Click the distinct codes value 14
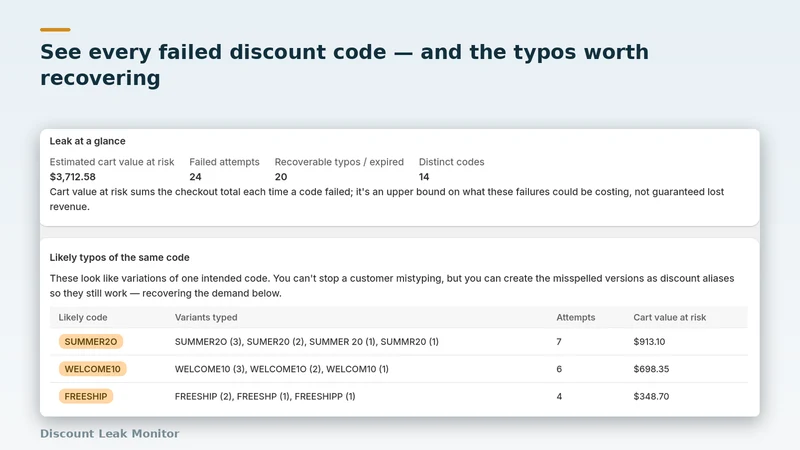 tap(424, 177)
